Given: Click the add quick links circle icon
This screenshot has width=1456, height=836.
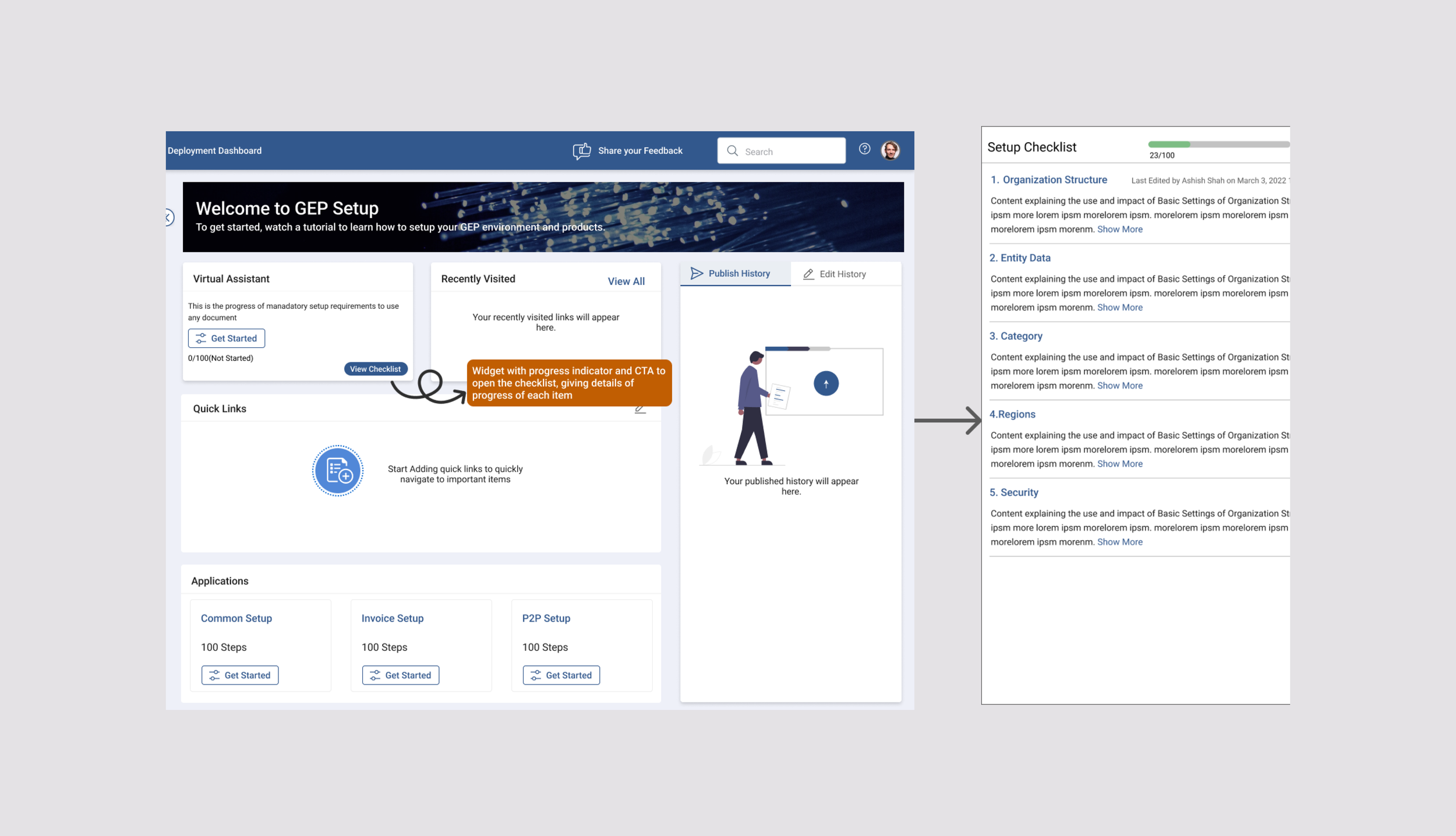Looking at the screenshot, I should pos(338,471).
